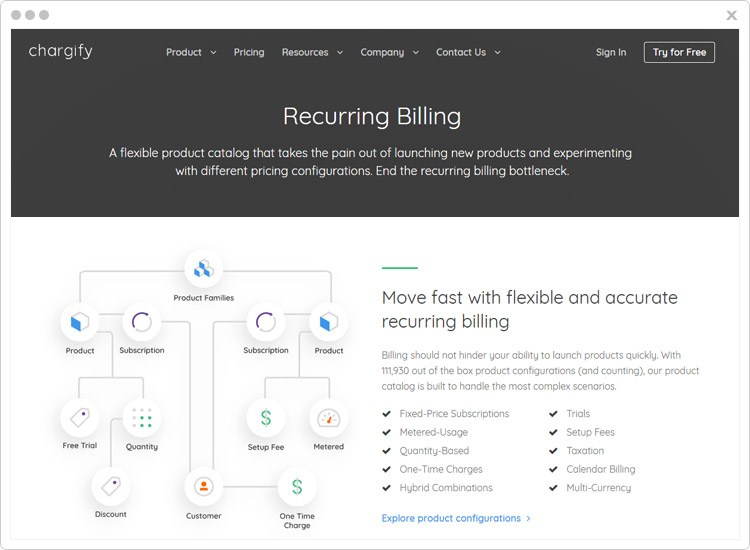Click the 'Discount' diagram label

111,515
